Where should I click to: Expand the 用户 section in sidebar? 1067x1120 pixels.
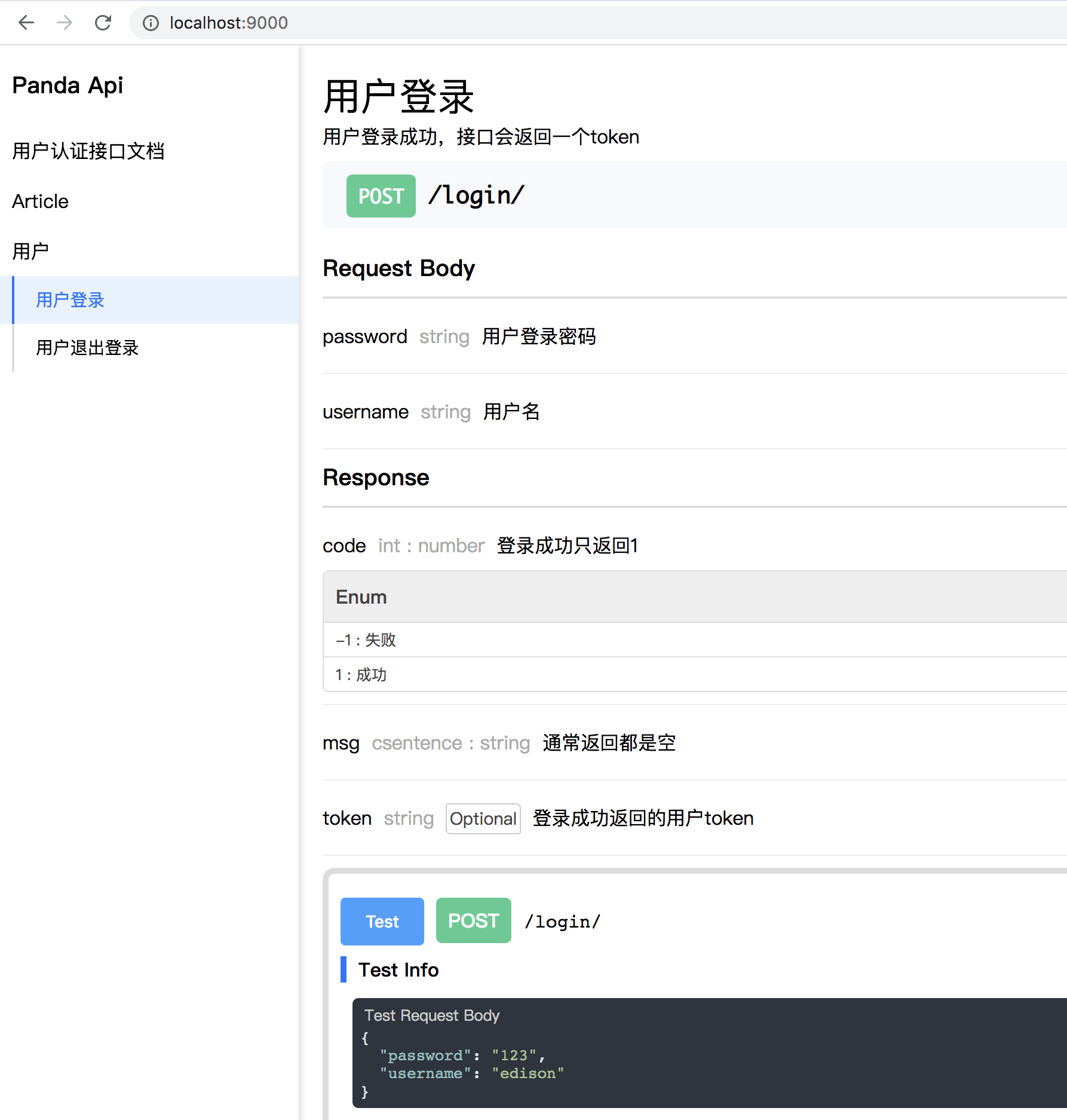tap(31, 250)
